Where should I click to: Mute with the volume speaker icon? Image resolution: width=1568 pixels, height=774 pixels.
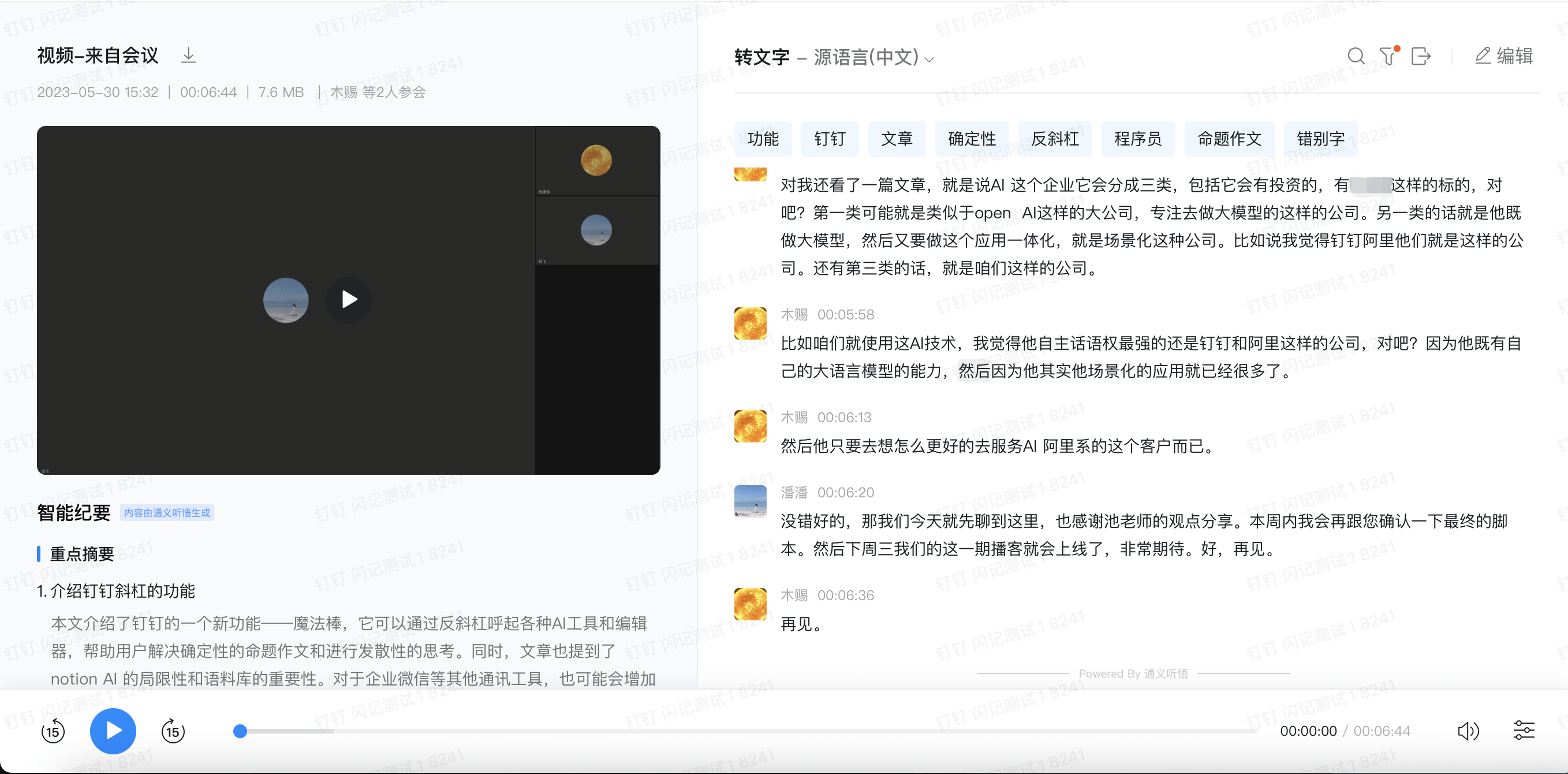point(1468,731)
